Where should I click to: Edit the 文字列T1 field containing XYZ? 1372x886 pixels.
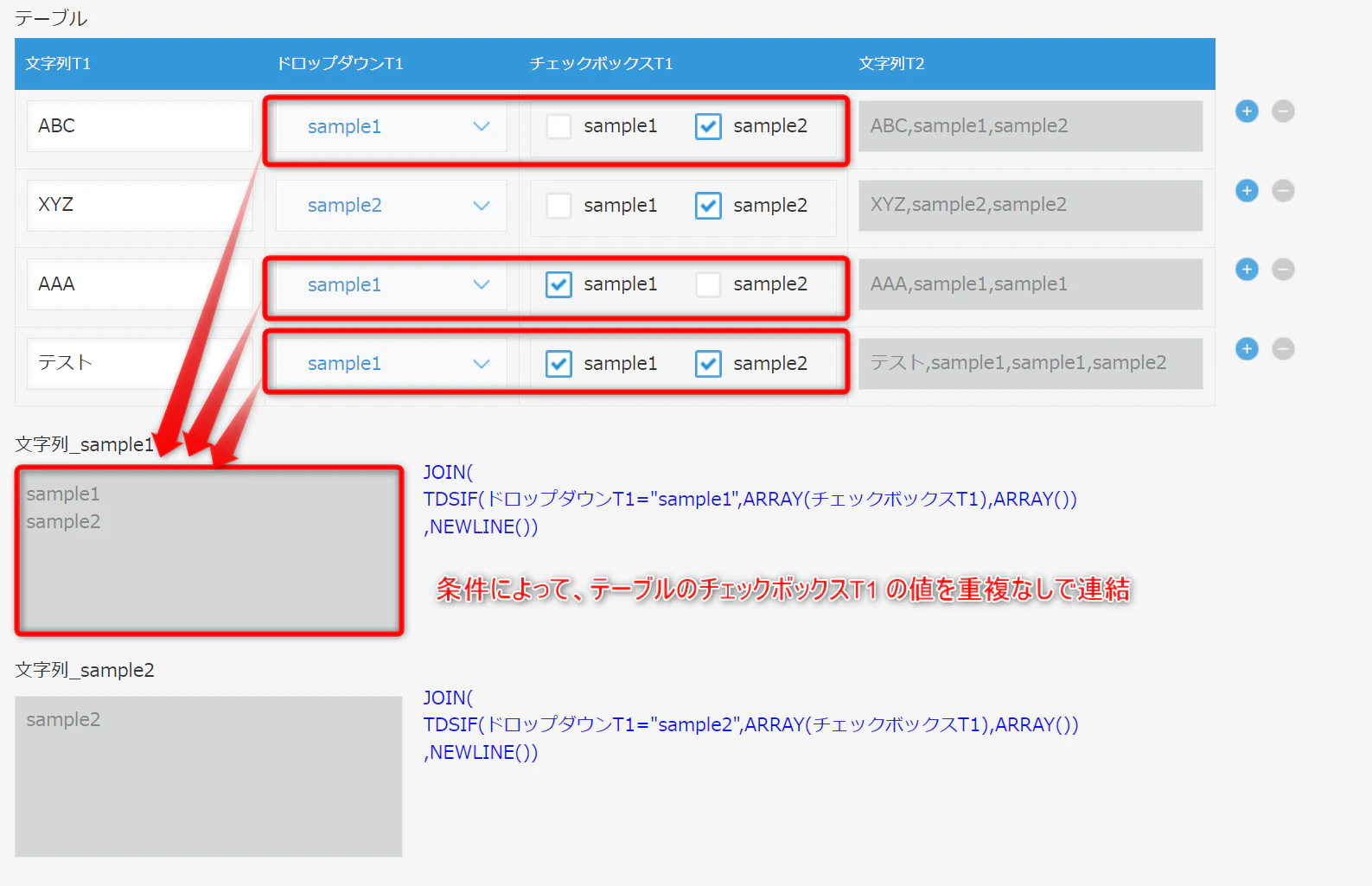(x=140, y=206)
